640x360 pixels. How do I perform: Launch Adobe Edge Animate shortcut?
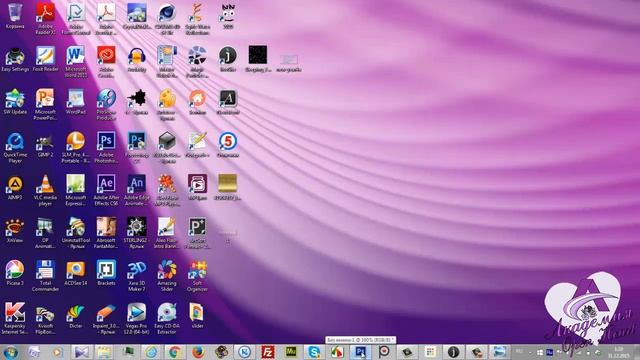click(137, 191)
